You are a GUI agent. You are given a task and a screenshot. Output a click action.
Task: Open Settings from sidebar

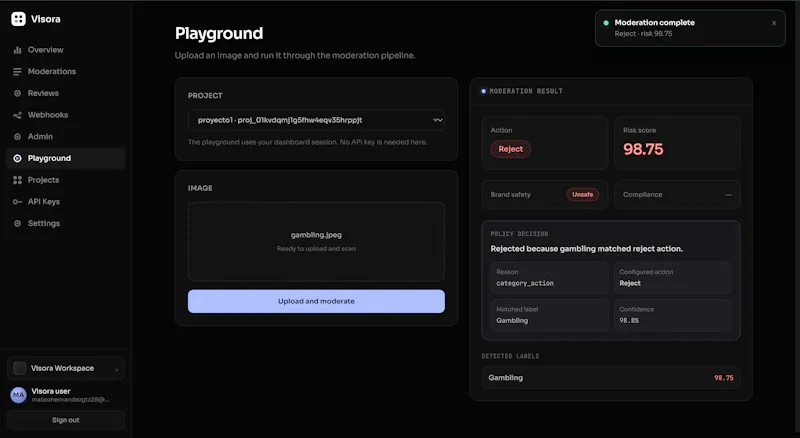(x=65, y=224)
